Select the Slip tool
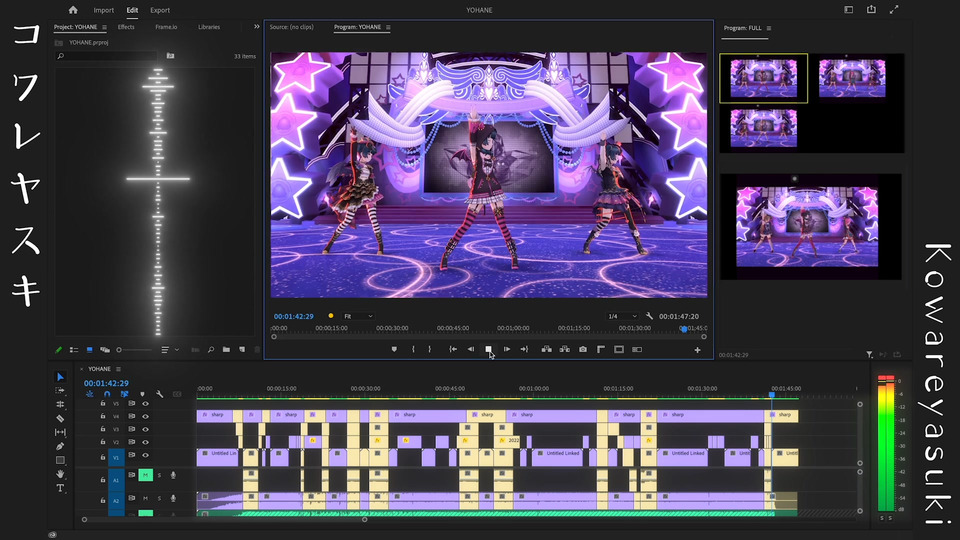The image size is (960, 540). tap(60, 432)
